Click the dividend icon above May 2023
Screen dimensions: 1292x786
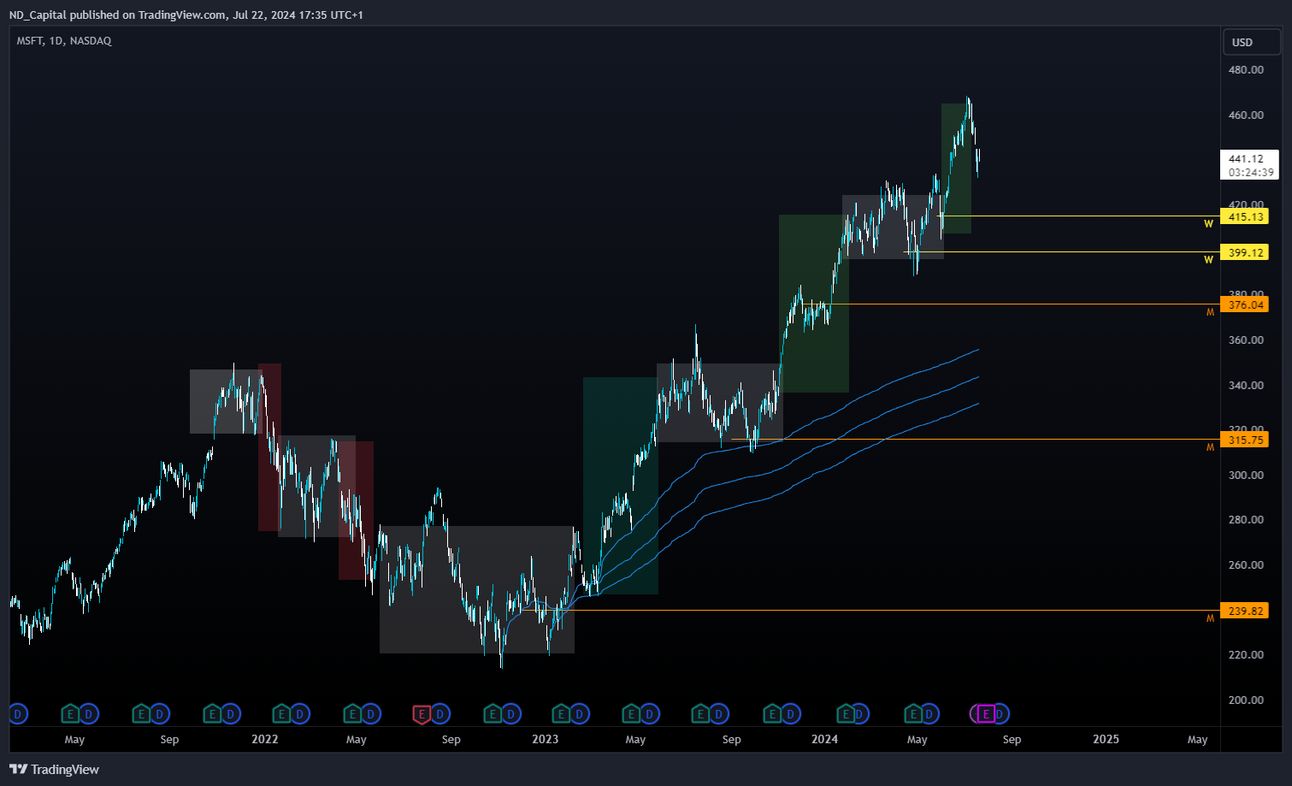click(650, 713)
